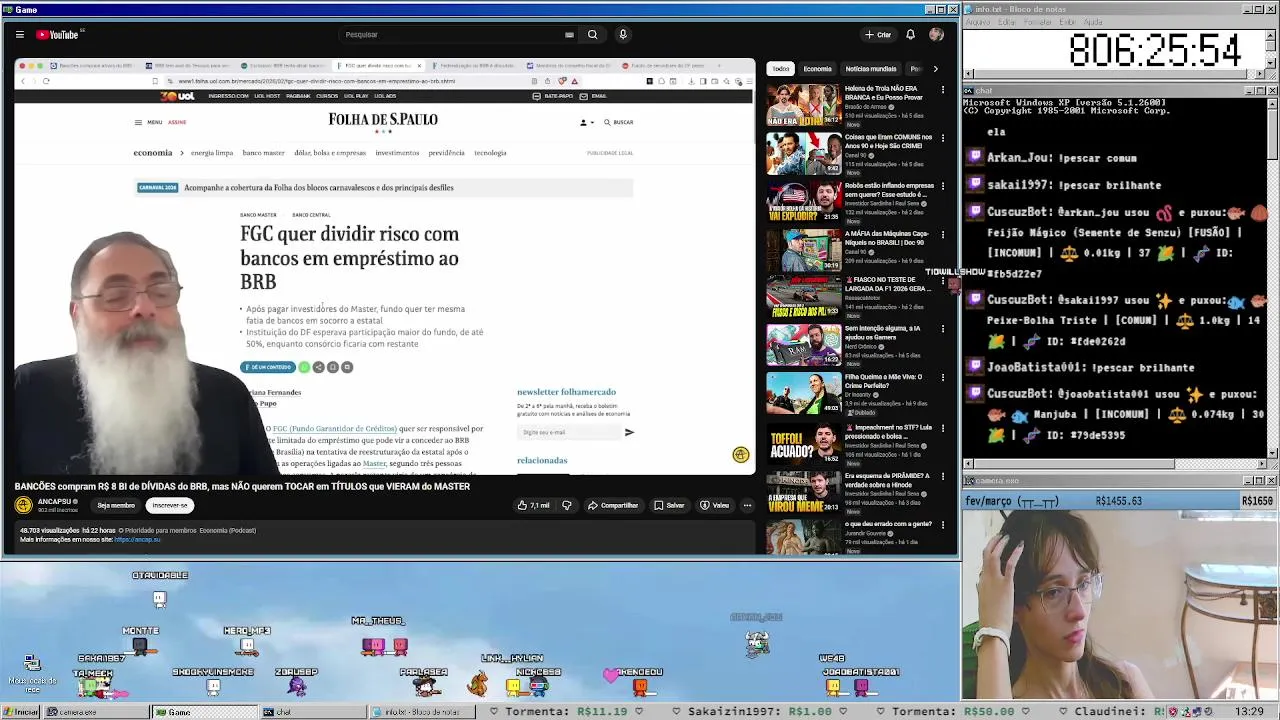1280x720 pixels.
Task: Open the Helena de Troia video thumbnail
Action: point(804,105)
